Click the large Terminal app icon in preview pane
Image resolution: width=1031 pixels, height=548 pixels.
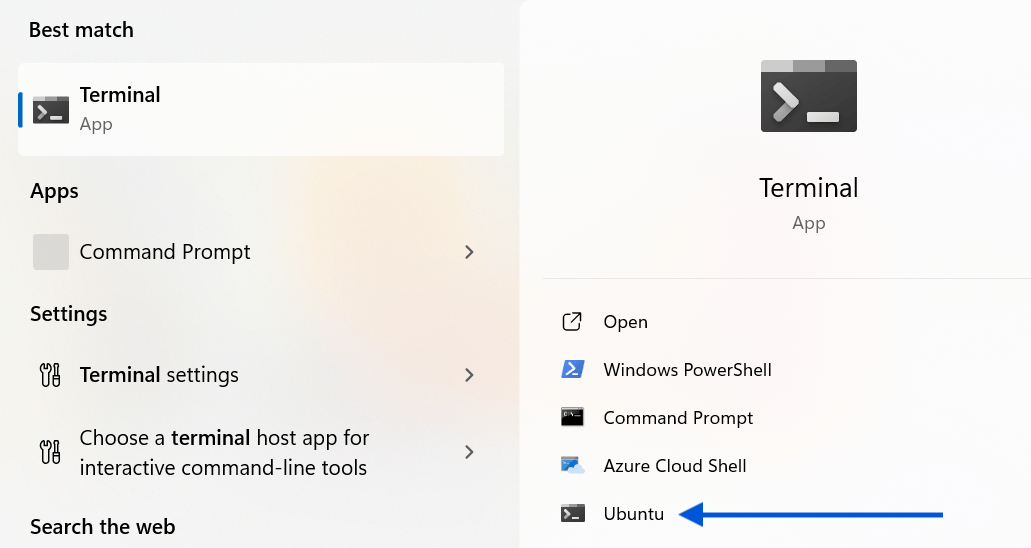(809, 96)
